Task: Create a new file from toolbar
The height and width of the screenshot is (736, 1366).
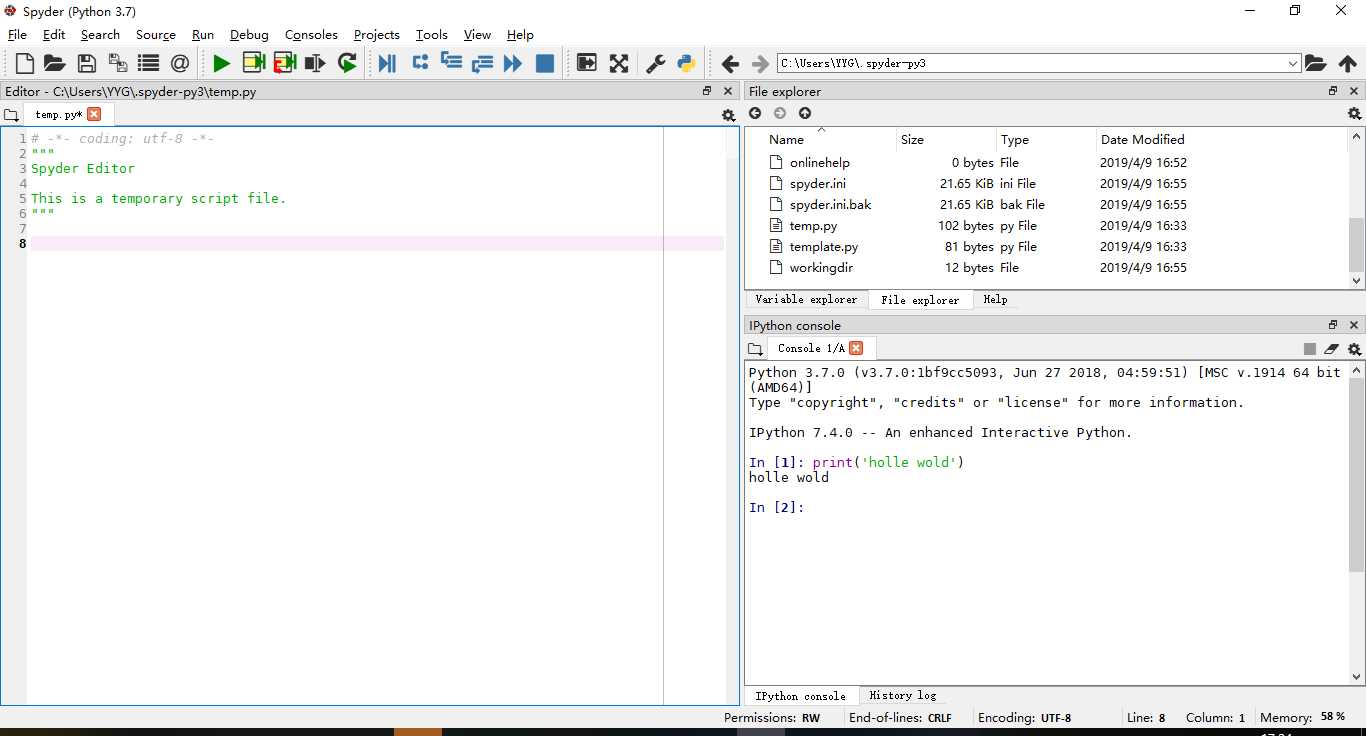Action: point(25,63)
